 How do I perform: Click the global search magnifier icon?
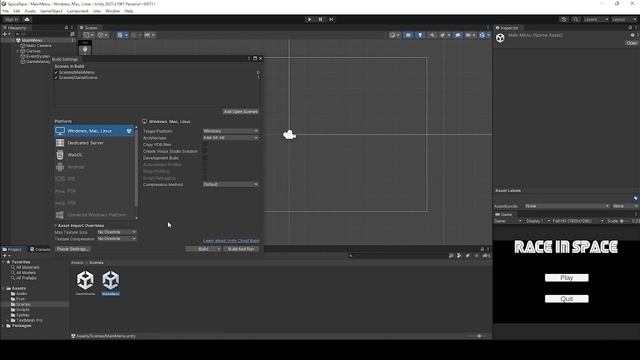(576, 20)
